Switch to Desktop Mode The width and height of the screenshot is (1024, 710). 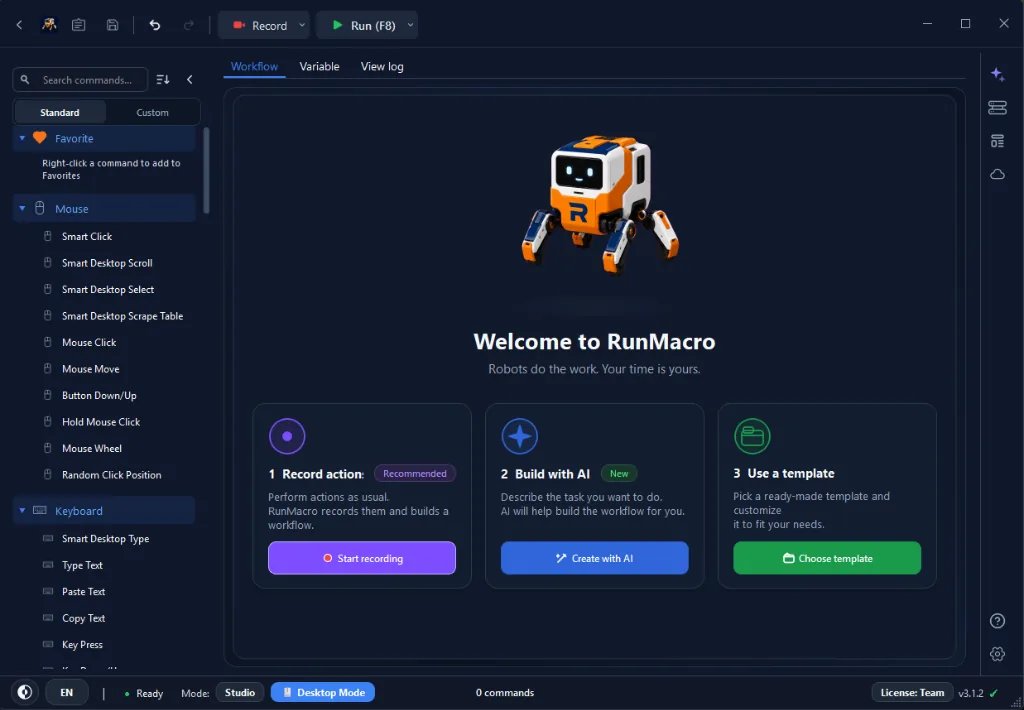pyautogui.click(x=323, y=692)
